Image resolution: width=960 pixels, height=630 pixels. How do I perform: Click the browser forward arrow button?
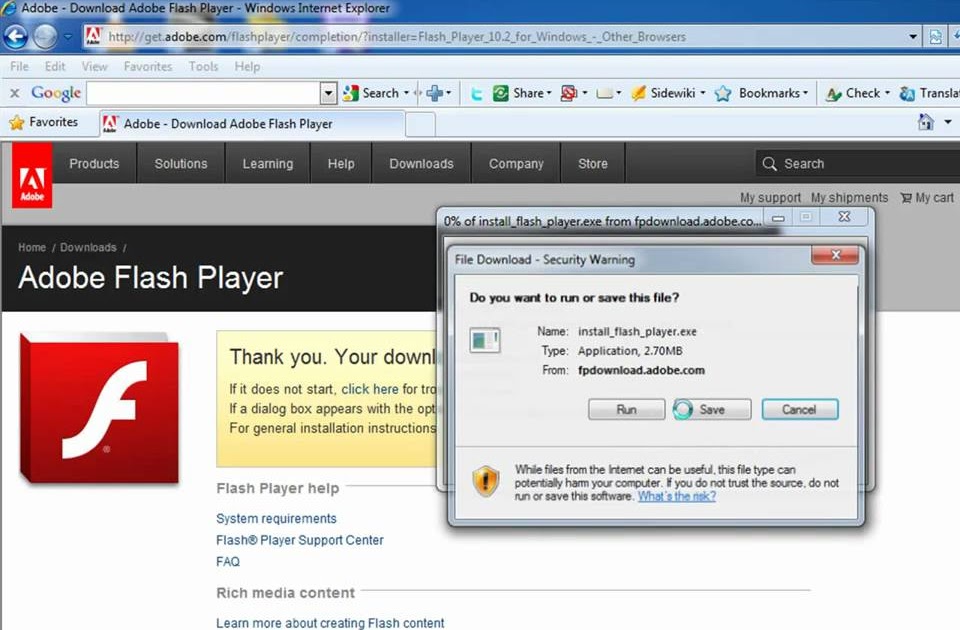(x=45, y=37)
